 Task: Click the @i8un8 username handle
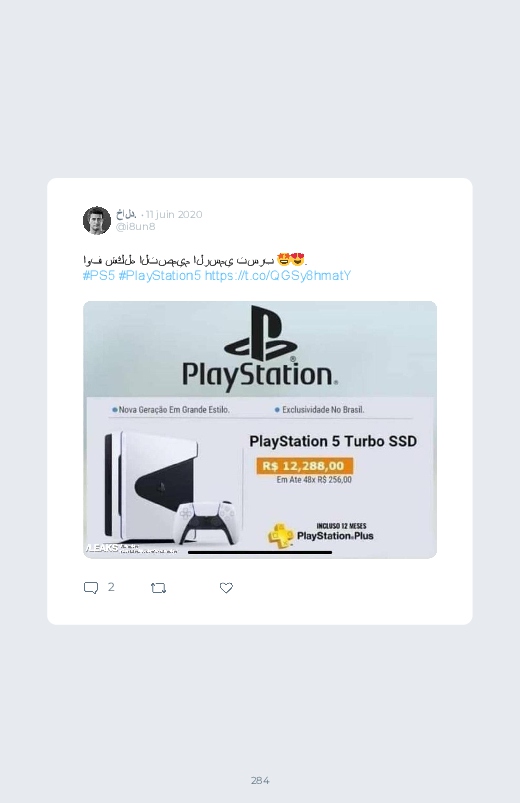135,226
